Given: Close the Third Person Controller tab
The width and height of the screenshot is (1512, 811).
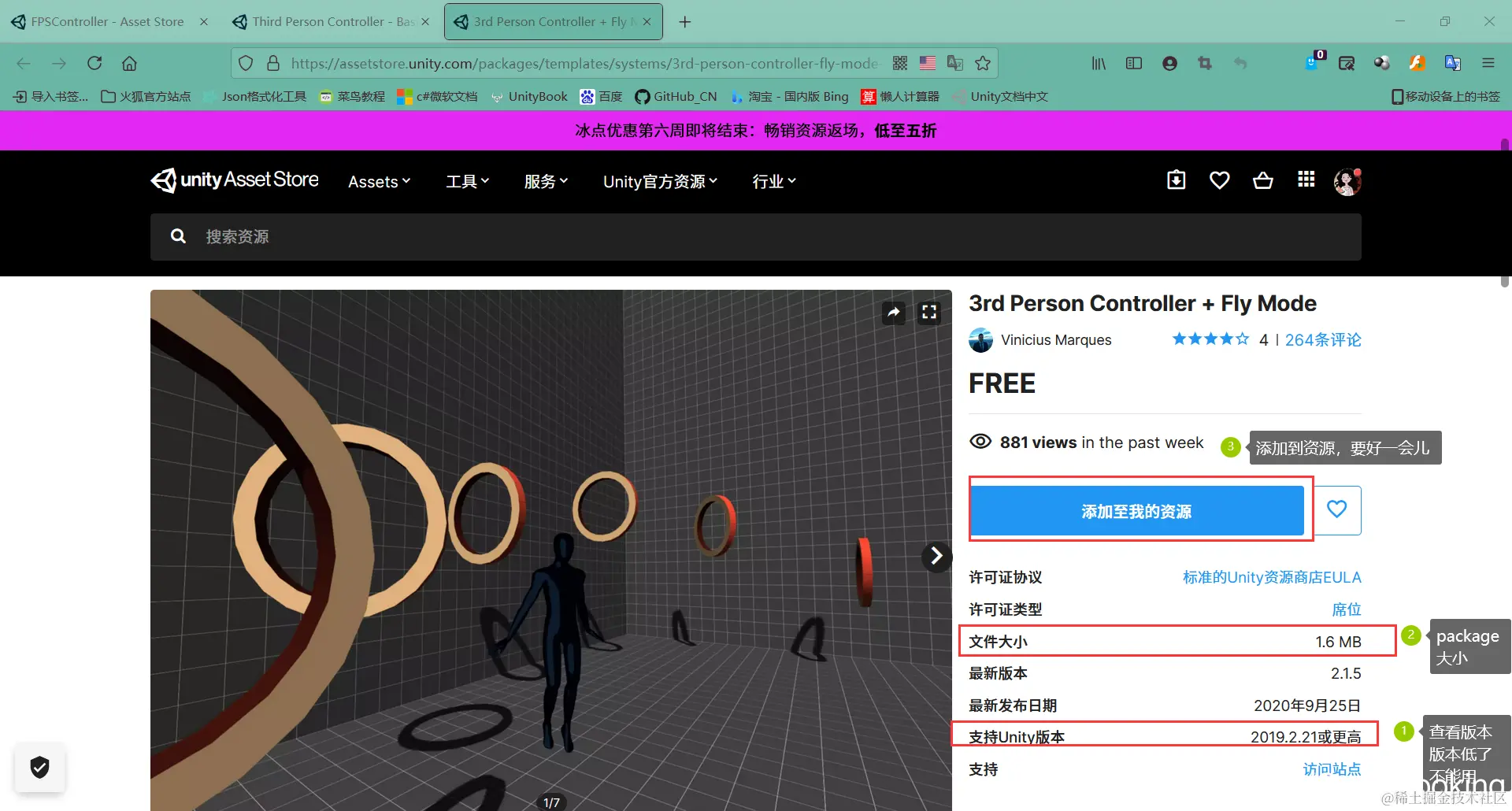Looking at the screenshot, I should (x=425, y=22).
